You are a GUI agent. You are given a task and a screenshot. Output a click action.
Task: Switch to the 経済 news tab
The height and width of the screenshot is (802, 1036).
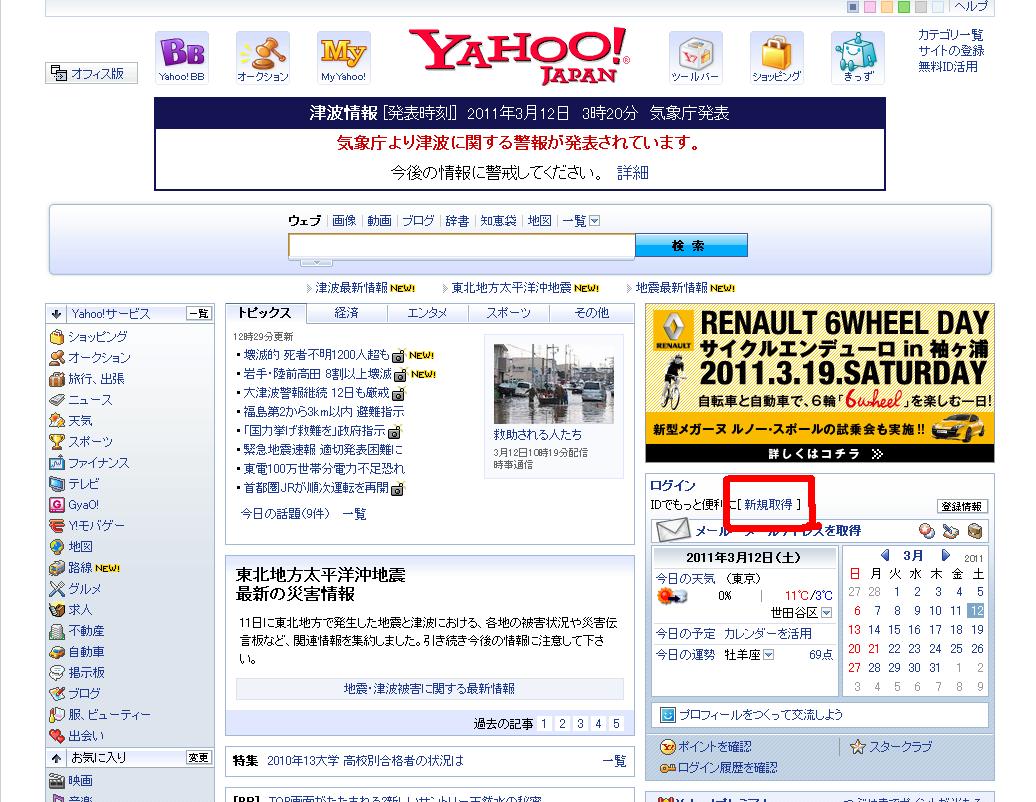pyautogui.click(x=346, y=313)
